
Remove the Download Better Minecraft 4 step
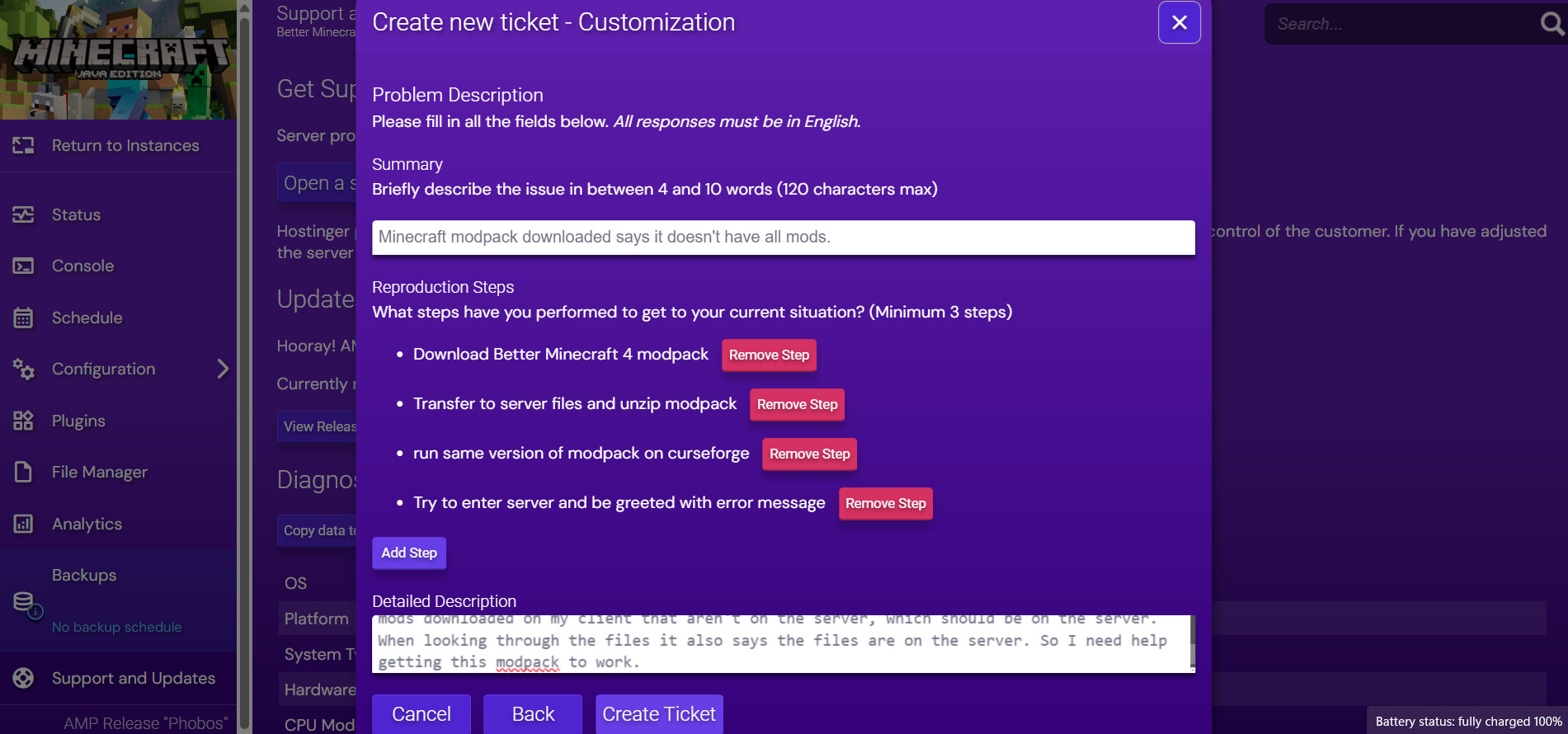point(769,355)
